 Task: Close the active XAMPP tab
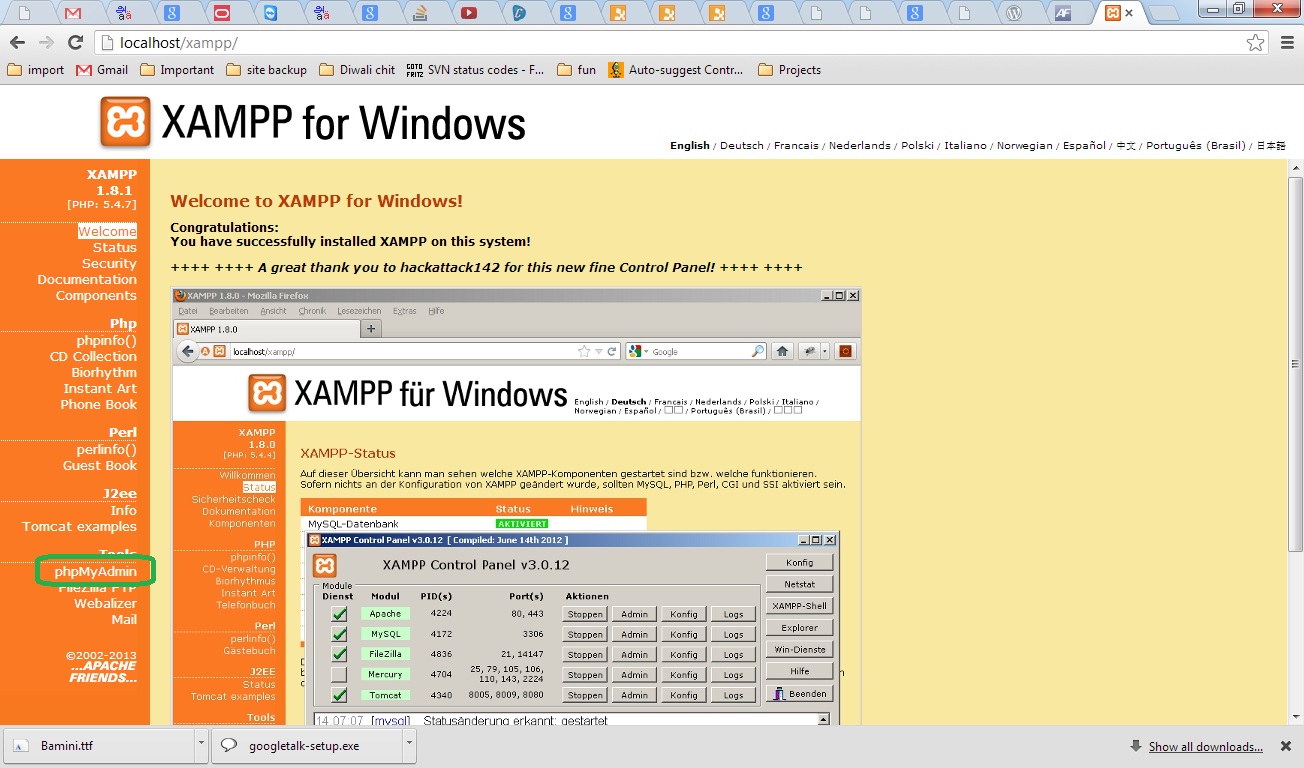(1129, 13)
